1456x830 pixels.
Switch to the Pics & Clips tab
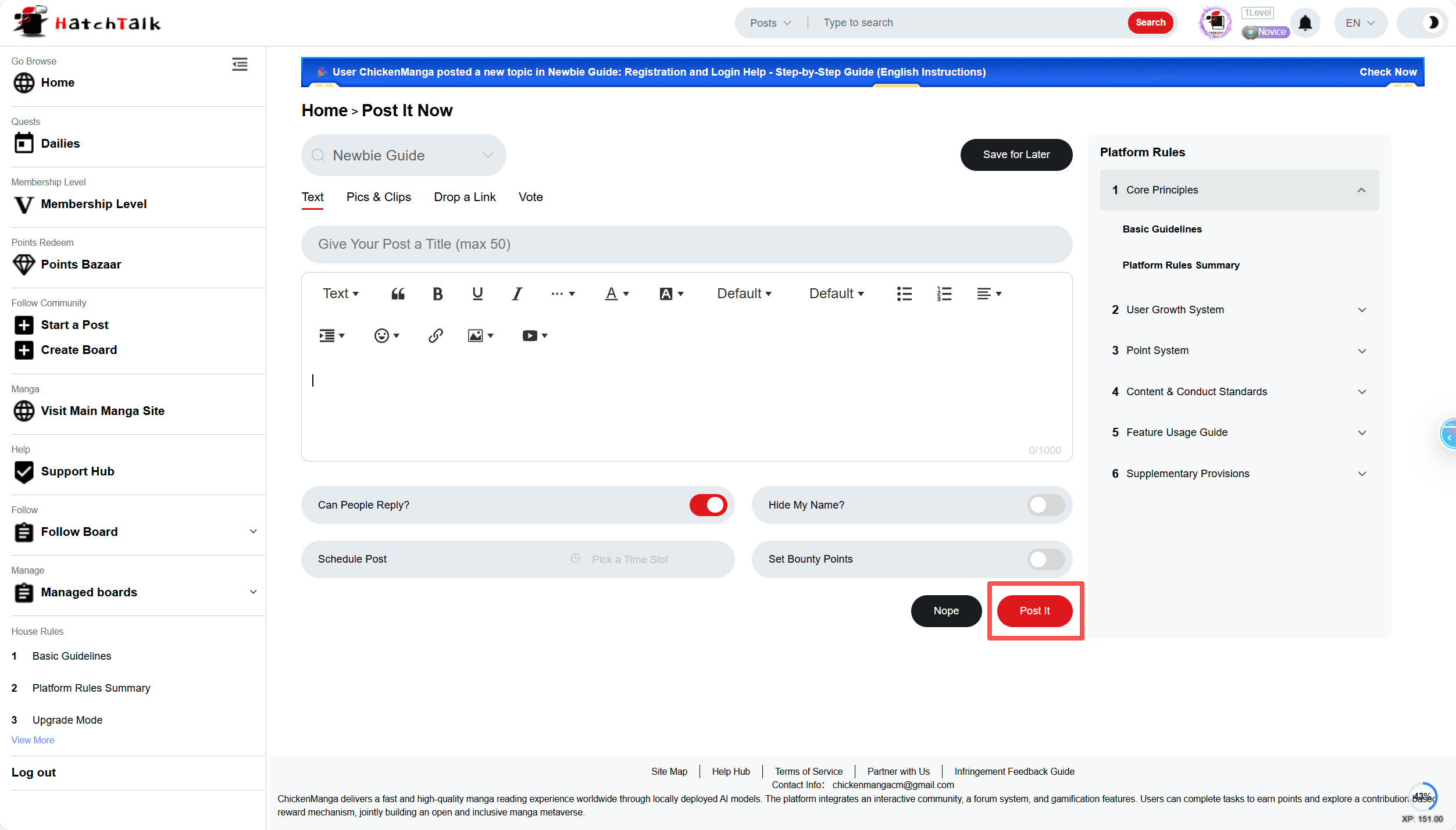(379, 197)
